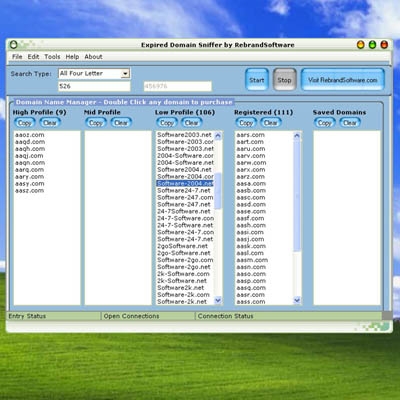Open the Tools menu
400x400 pixels.
point(52,57)
